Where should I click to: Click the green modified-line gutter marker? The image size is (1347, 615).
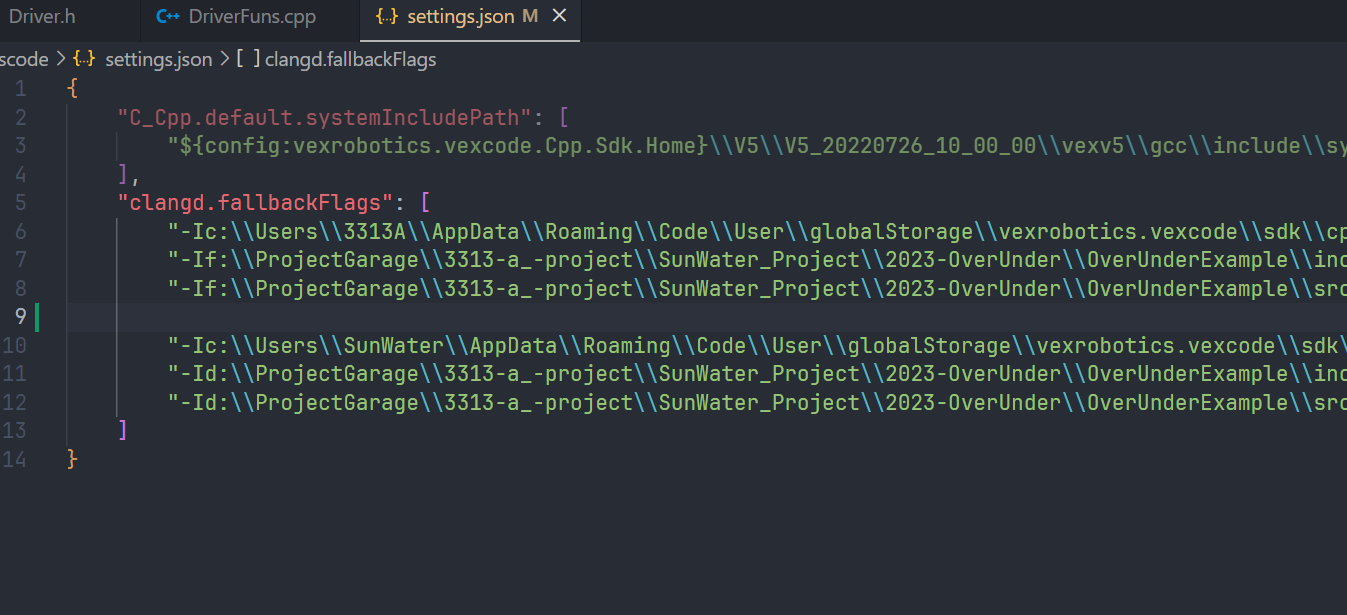pyautogui.click(x=36, y=317)
